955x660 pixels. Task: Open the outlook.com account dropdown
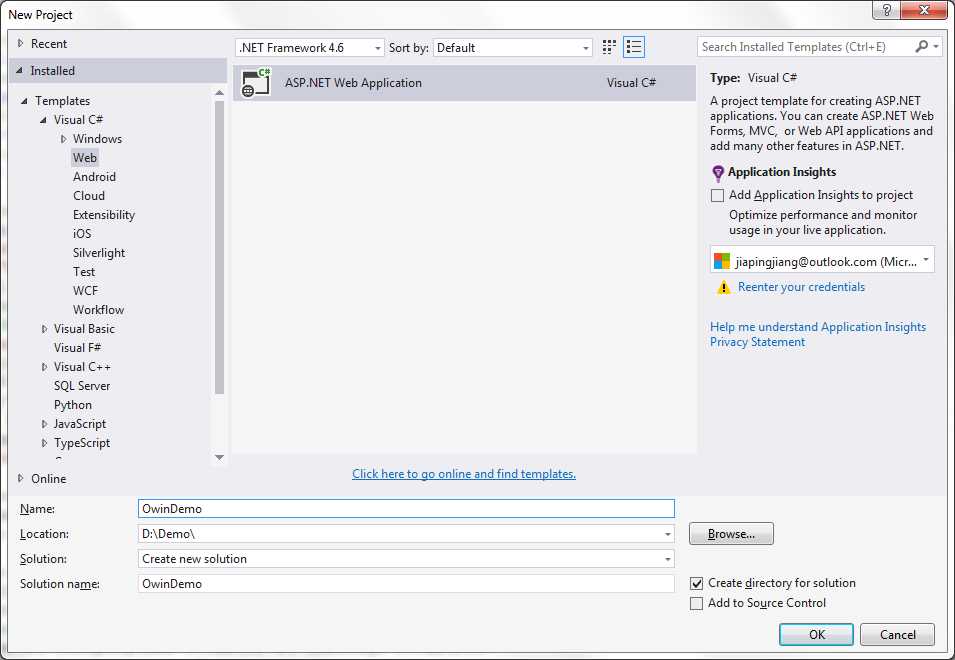(x=822, y=261)
